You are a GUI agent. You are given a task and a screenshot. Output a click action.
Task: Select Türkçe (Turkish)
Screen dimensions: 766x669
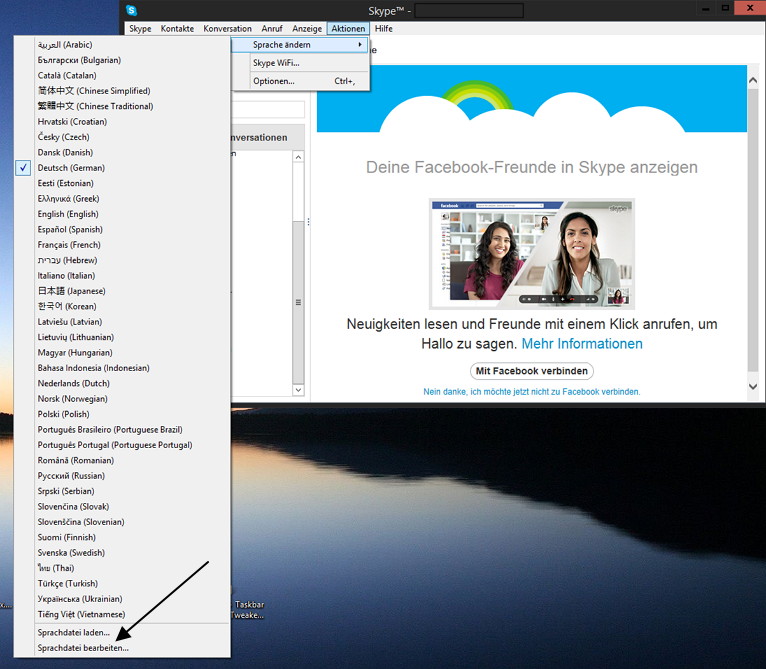(122, 583)
